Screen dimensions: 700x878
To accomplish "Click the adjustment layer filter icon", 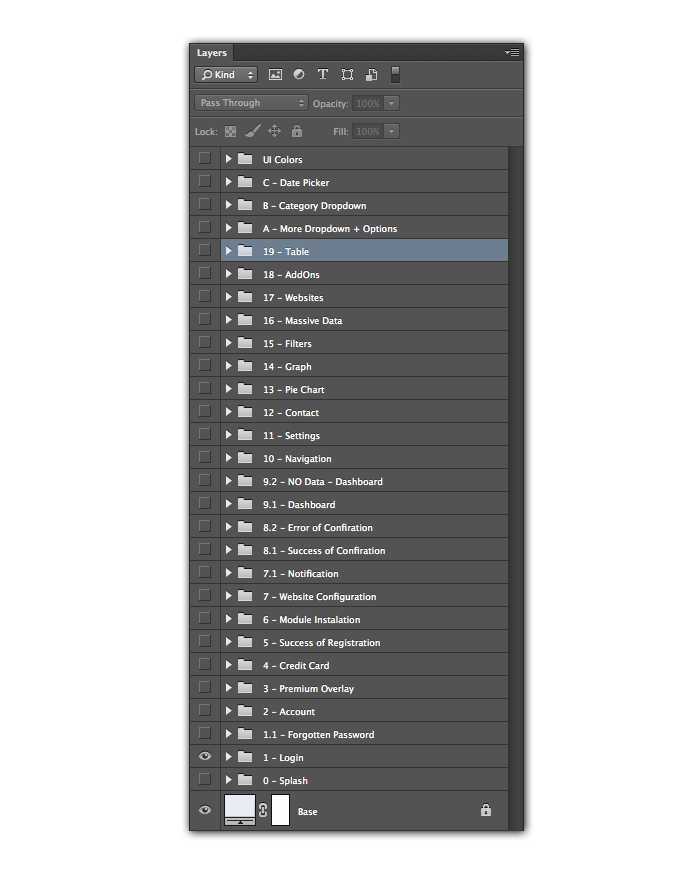I will [299, 75].
